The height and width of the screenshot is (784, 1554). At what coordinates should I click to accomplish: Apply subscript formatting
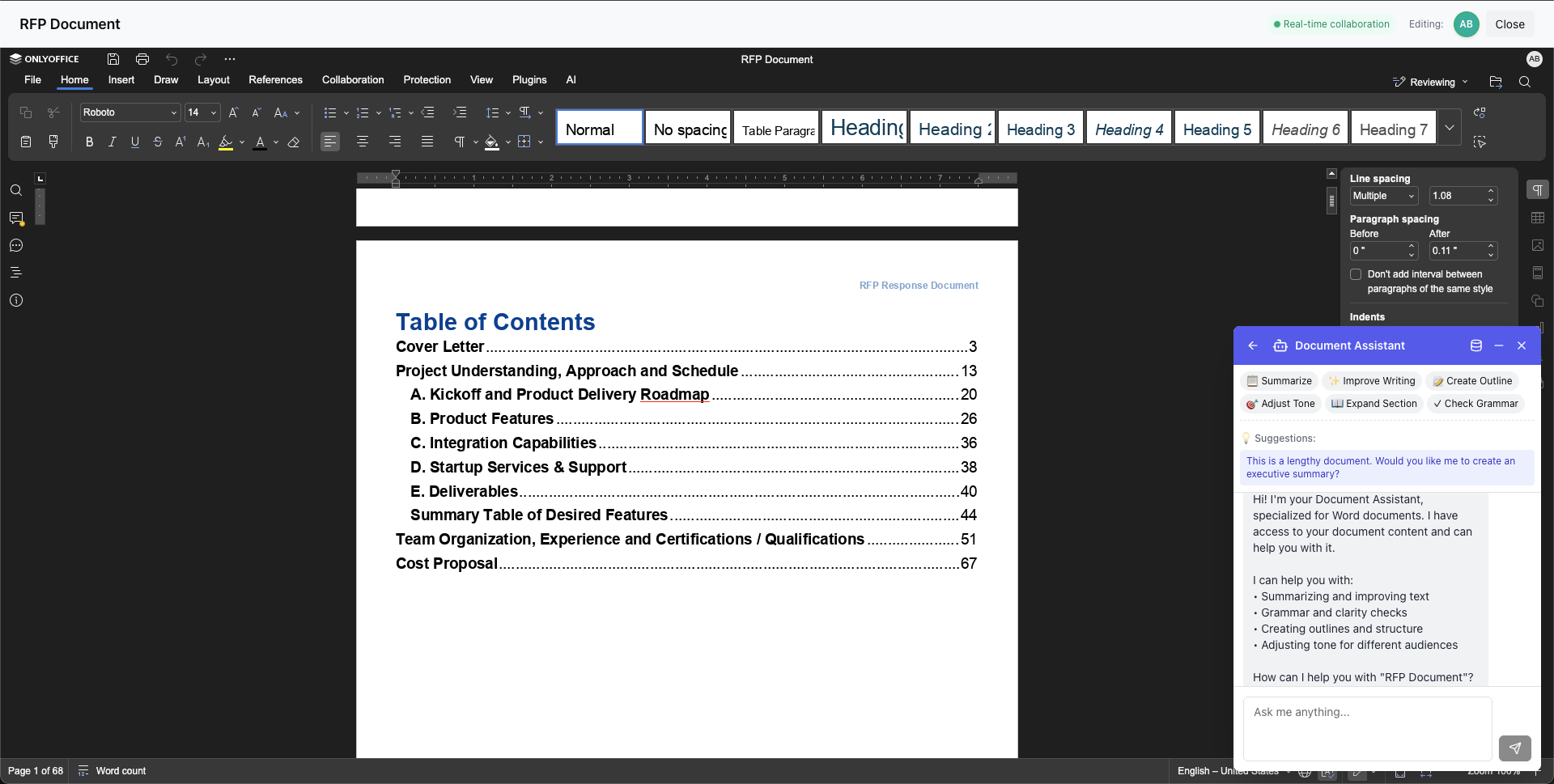(x=203, y=142)
